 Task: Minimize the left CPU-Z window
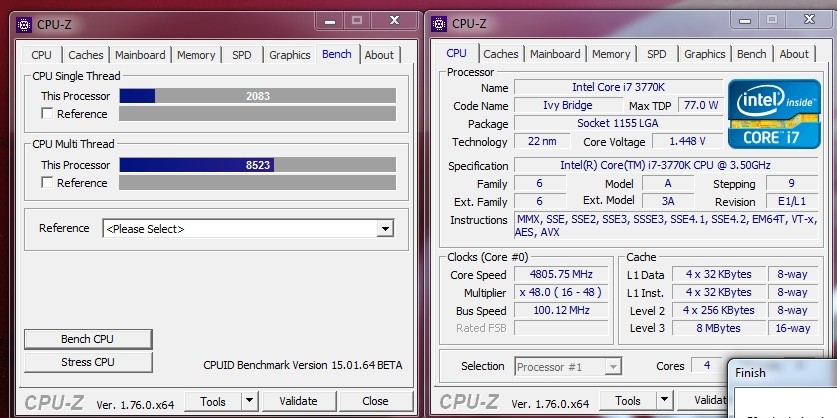tap(329, 21)
